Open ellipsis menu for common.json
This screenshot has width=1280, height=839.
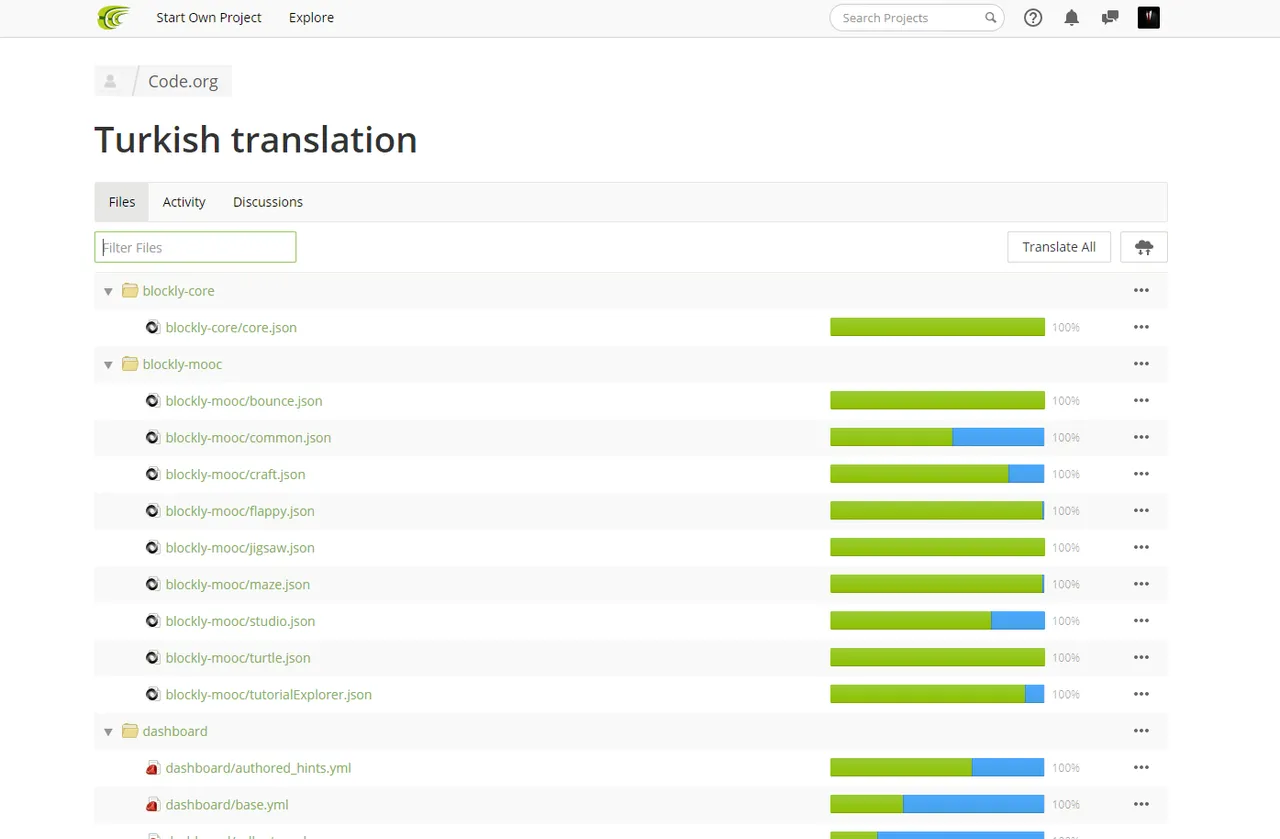[x=1141, y=437]
